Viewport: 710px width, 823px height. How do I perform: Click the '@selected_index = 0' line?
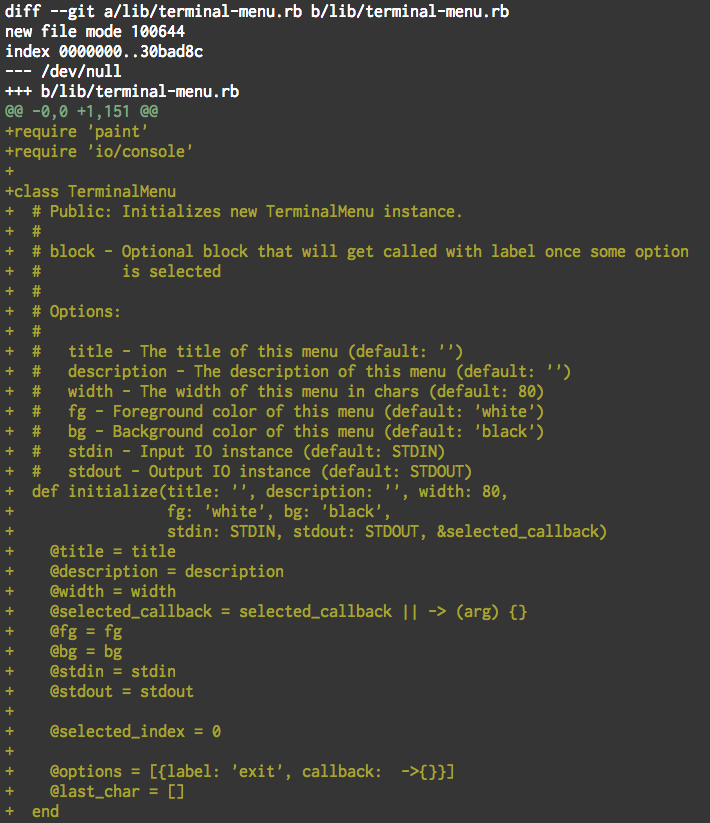[x=135, y=731]
